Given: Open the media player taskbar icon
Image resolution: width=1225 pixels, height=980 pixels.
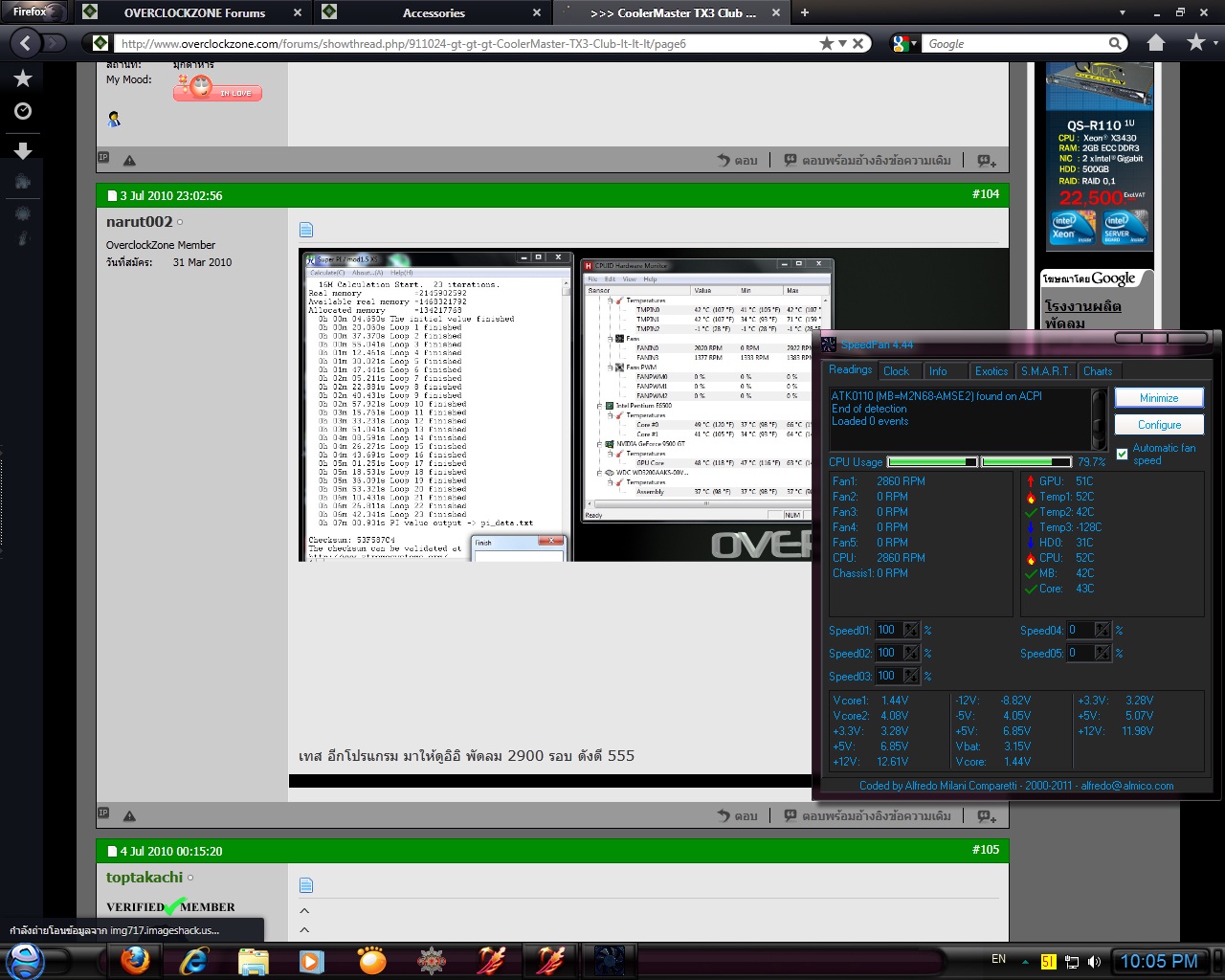Looking at the screenshot, I should click(x=312, y=960).
